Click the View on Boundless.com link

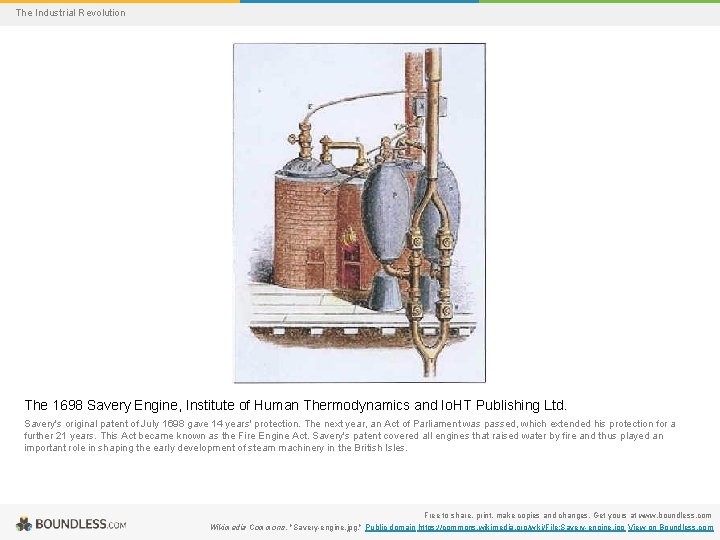[670, 528]
